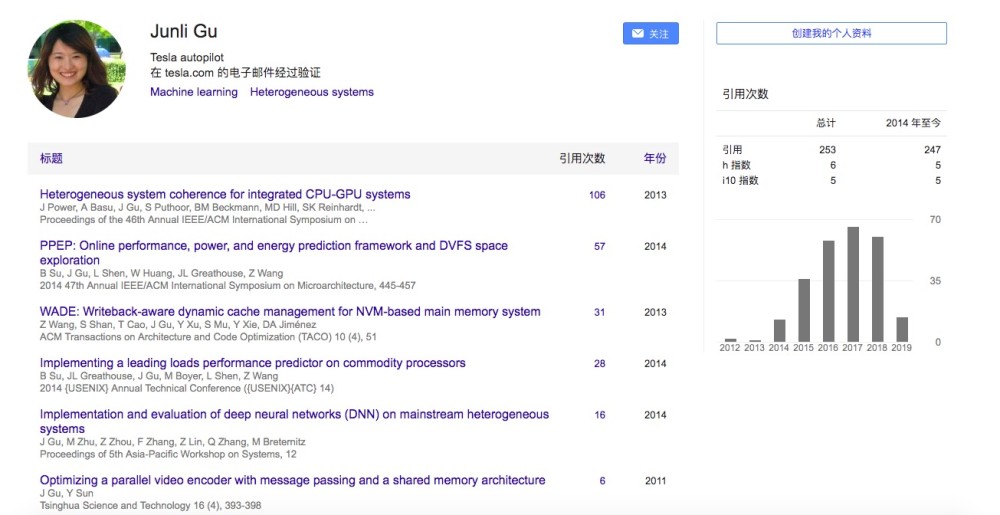The image size is (1000, 515).
Task: Click the 创建我的个人资料 button
Action: [x=831, y=33]
